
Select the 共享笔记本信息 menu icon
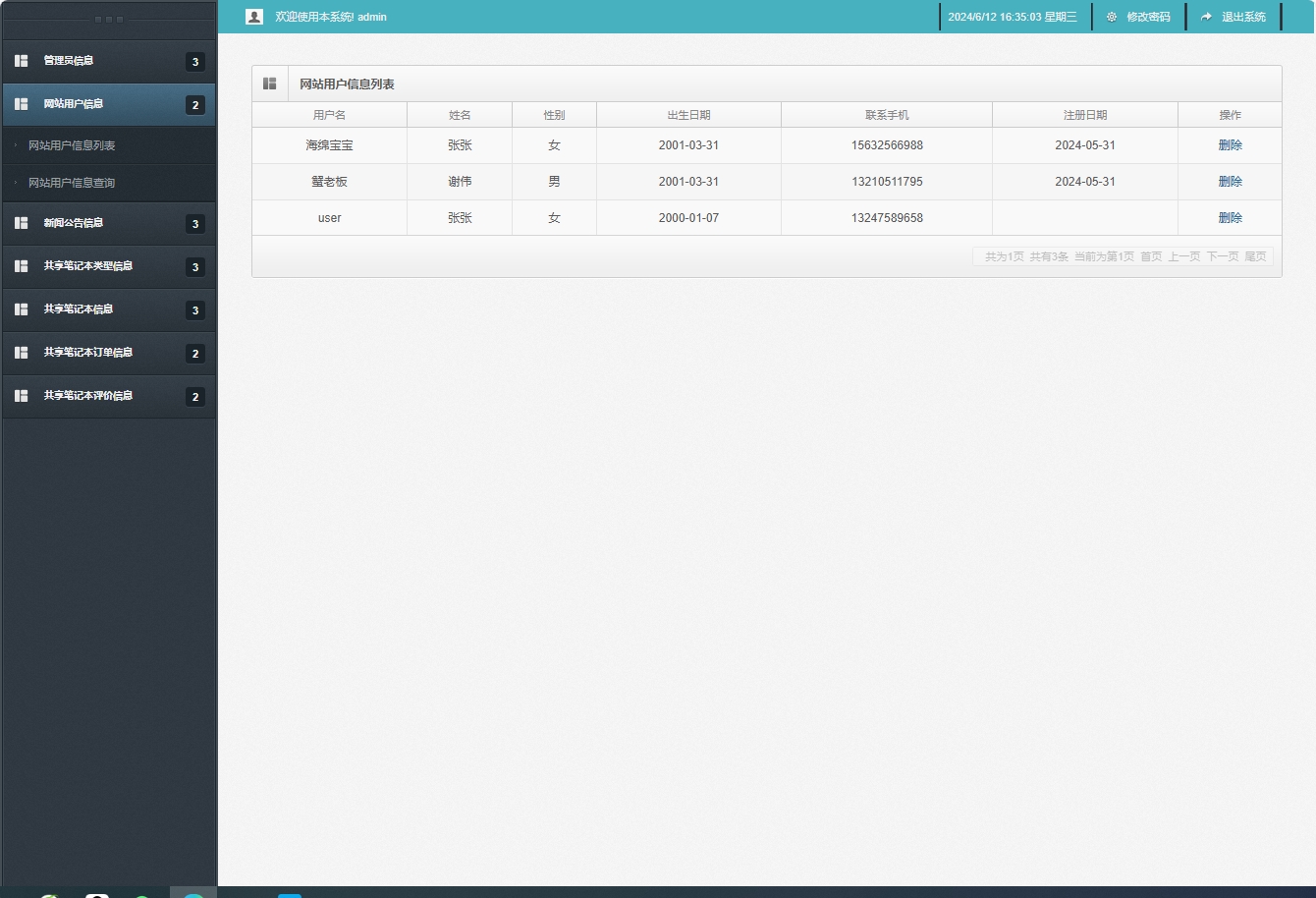22,309
